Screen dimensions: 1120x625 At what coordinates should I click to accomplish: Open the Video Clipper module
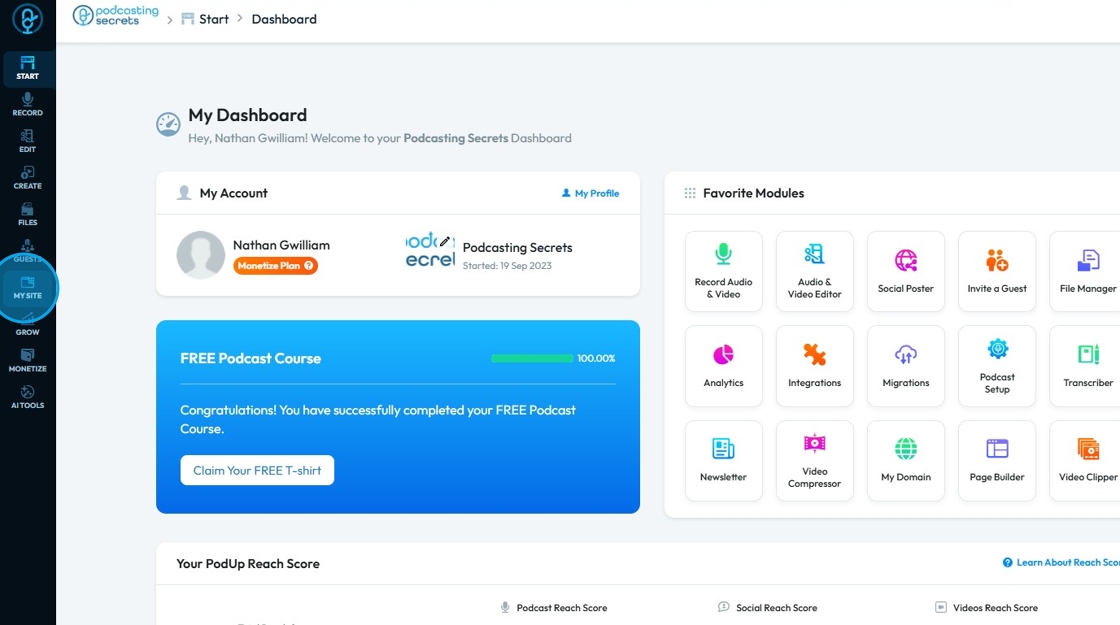tap(1087, 460)
